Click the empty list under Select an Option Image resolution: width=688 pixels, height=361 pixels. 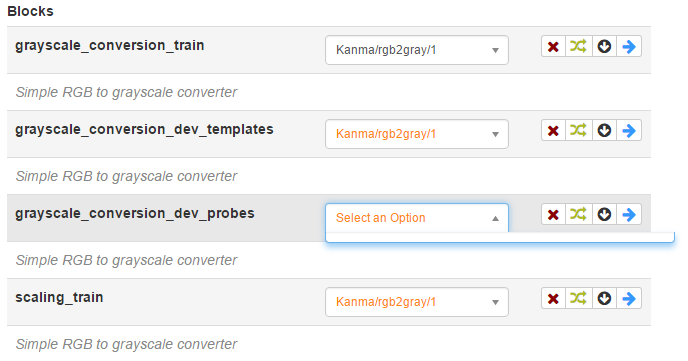click(x=500, y=237)
